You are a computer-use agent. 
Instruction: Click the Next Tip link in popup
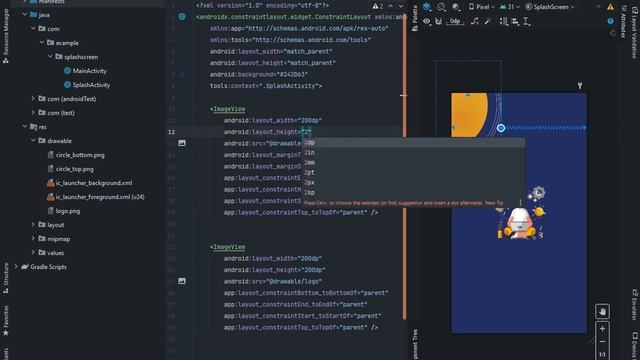pos(494,203)
